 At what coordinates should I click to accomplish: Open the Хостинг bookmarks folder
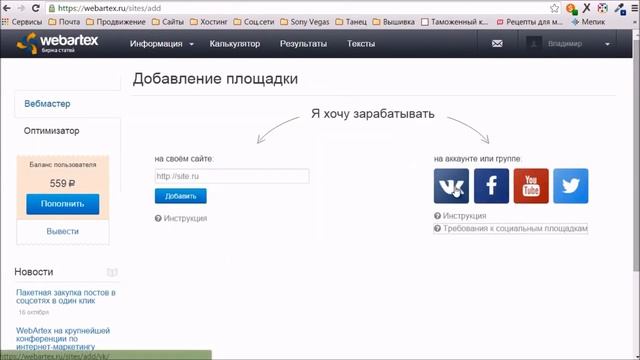pos(209,22)
